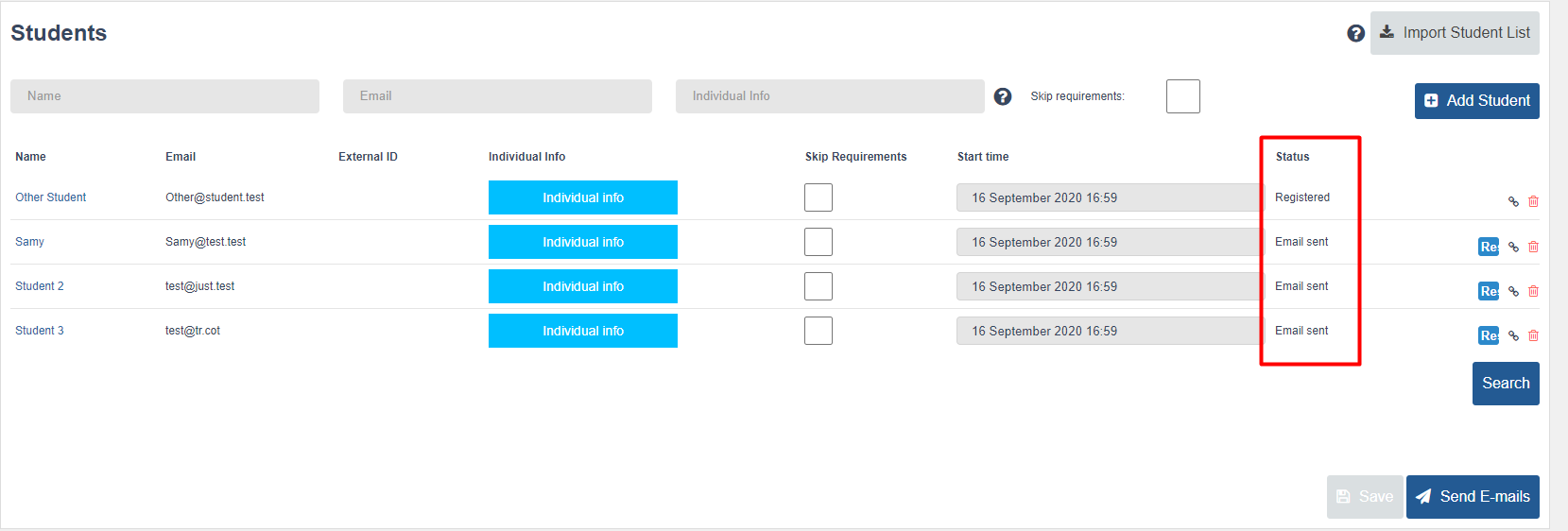1568x531 pixels.
Task: Toggle the Skip requirements checkbox in the add form
Action: coord(1183,96)
